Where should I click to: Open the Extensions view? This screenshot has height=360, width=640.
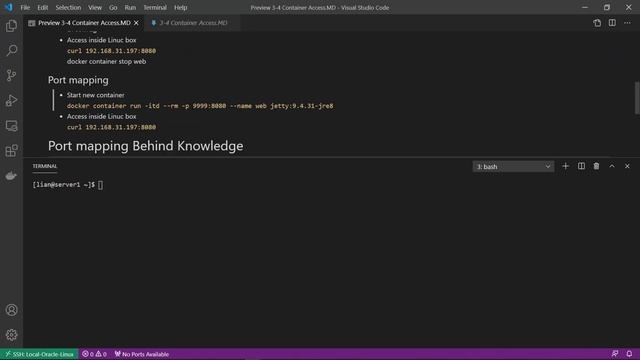pos(11,151)
